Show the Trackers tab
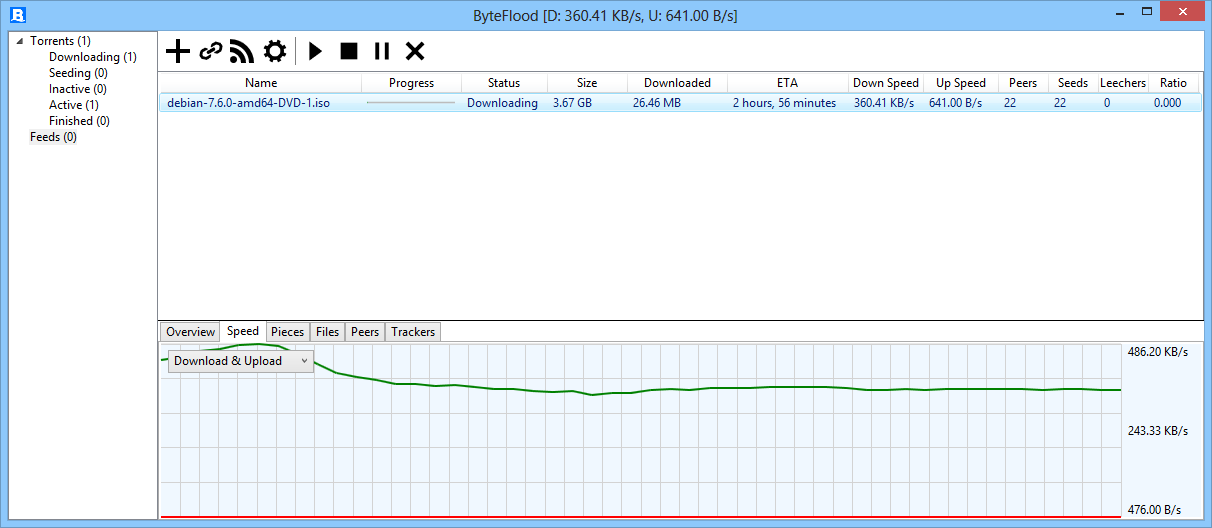This screenshot has width=1212, height=528. (413, 332)
